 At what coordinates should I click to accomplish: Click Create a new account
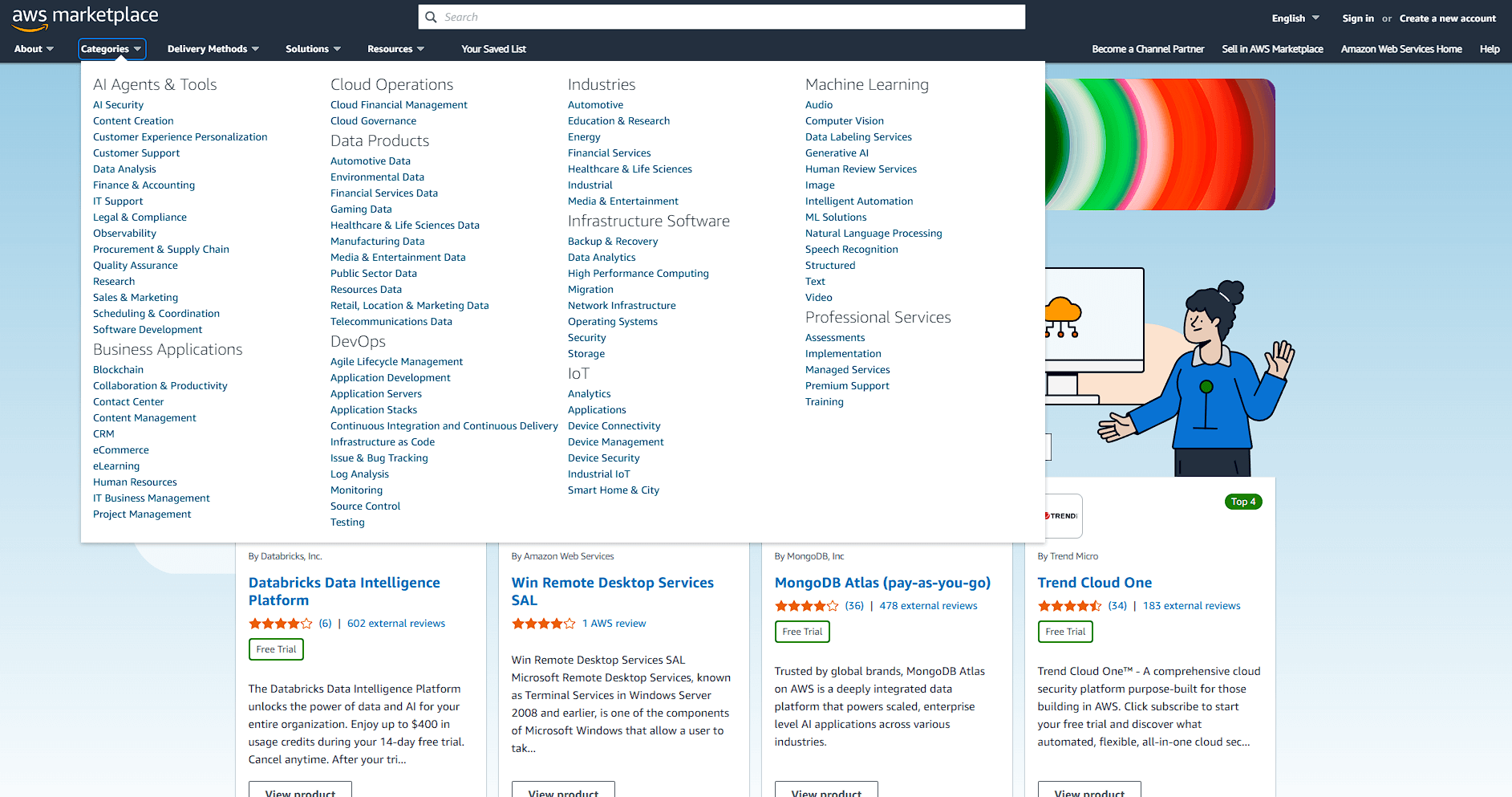click(x=1447, y=18)
